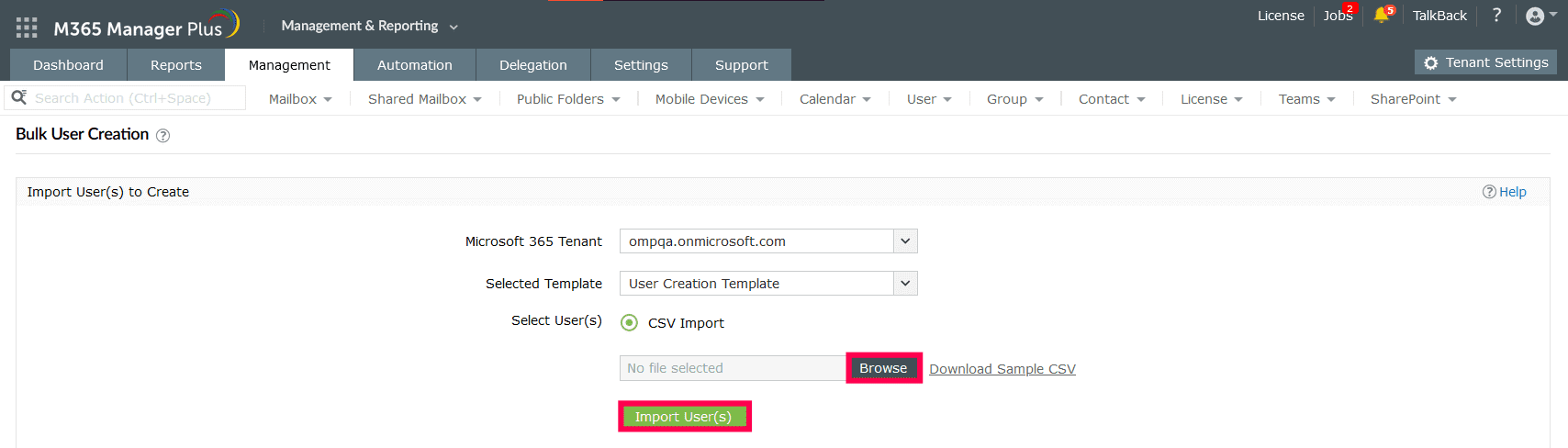Viewport: 1568px width, 448px height.
Task: Expand the Microsoft 365 Tenant dropdown
Action: (905, 241)
